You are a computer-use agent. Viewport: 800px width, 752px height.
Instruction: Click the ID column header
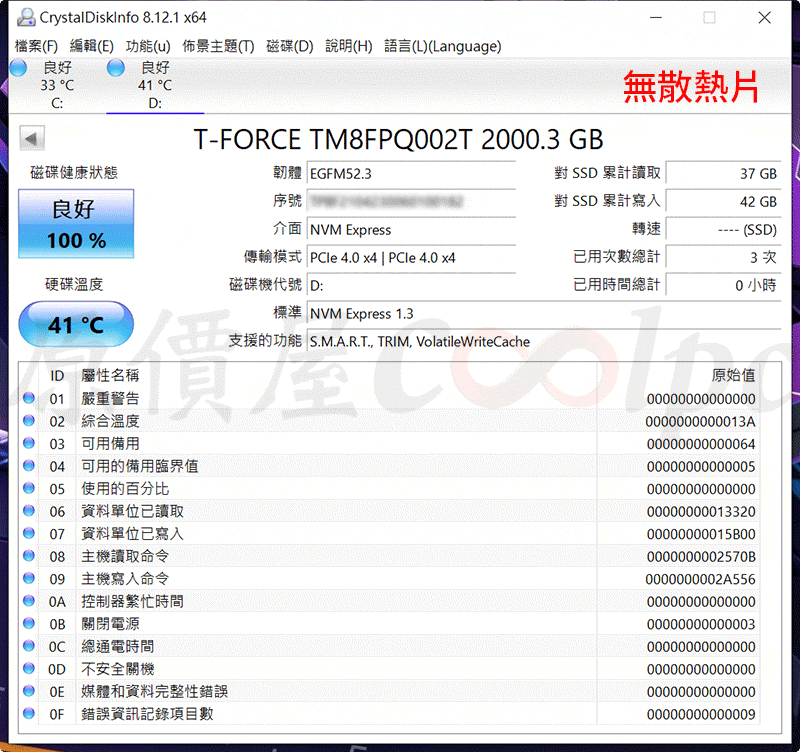coord(57,376)
